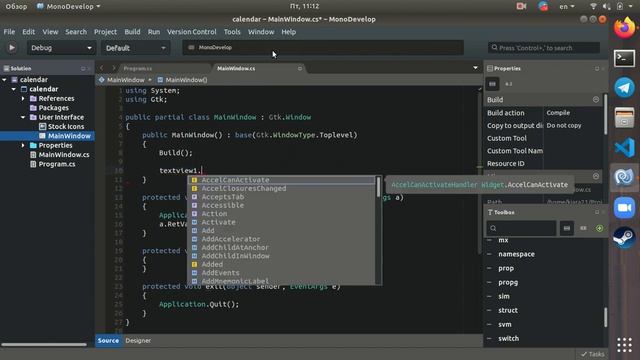This screenshot has width=640, height=360.
Task: Open the Version Control menu
Action: point(191,32)
